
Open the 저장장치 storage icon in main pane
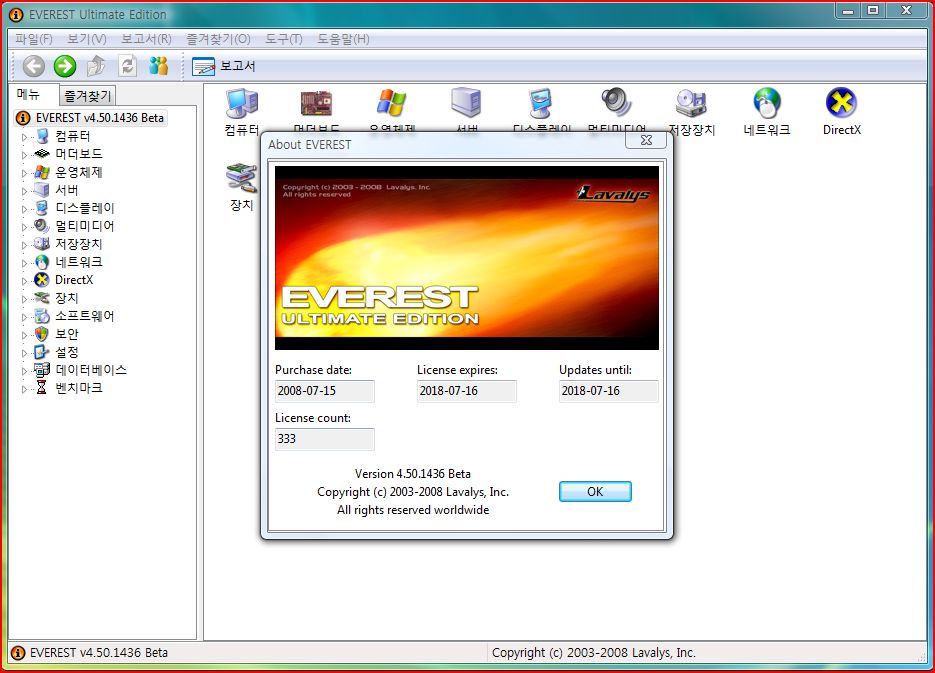tap(691, 112)
